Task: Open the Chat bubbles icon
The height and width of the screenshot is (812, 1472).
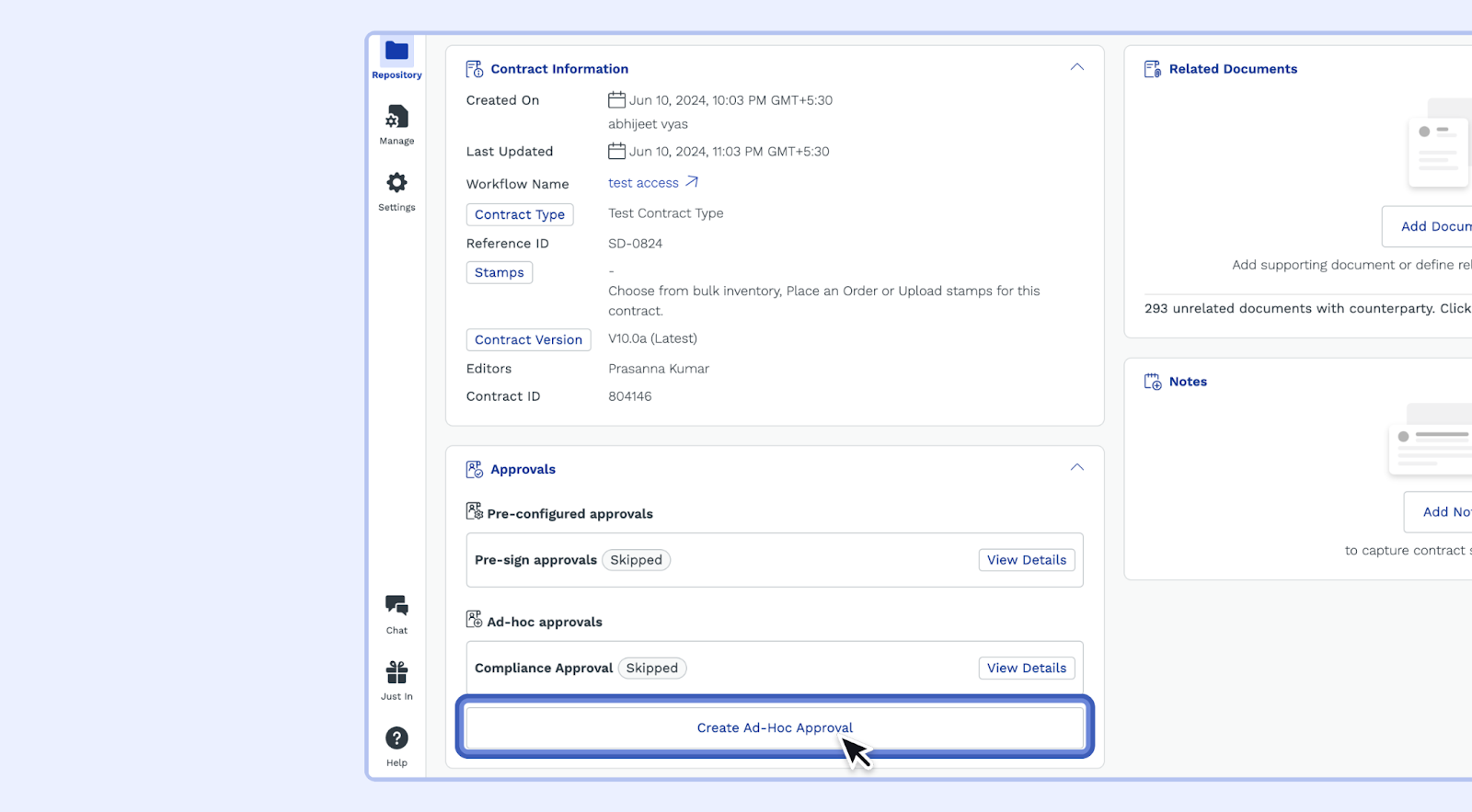Action: coord(397,605)
